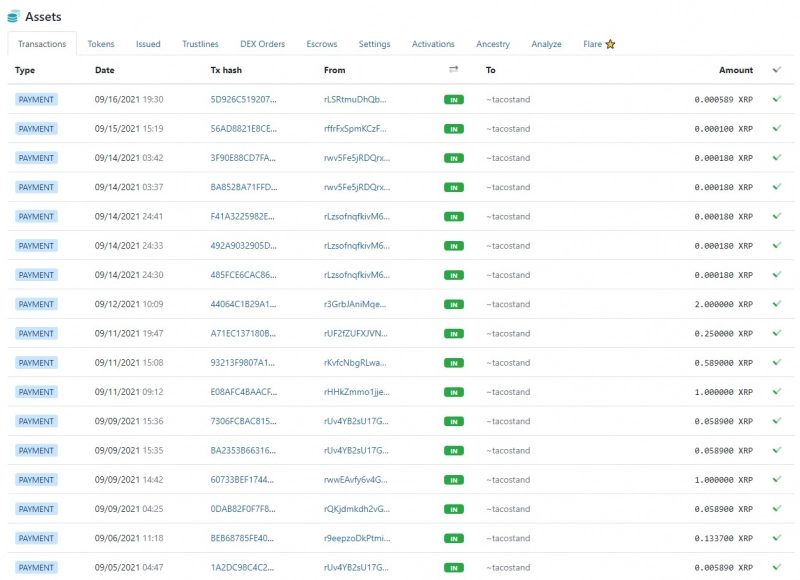Viewport: 800px width, 580px height.
Task: Click the Date column header
Action: pyautogui.click(x=105, y=70)
